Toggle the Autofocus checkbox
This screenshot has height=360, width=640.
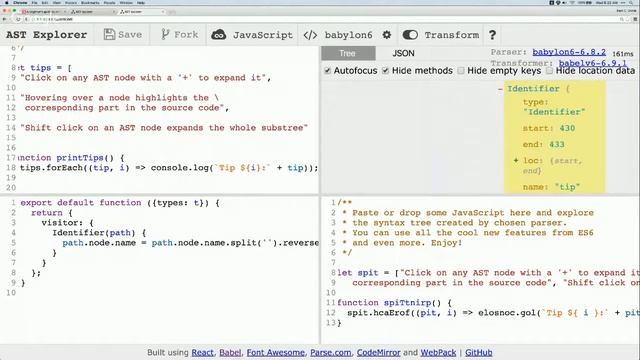[x=327, y=71]
